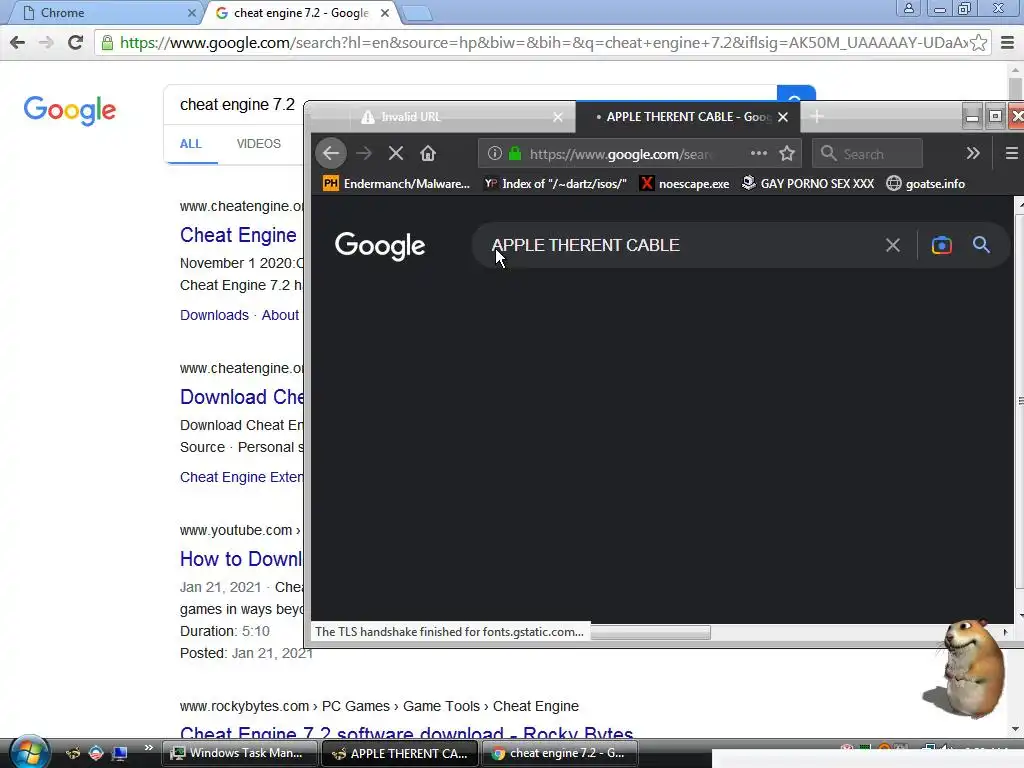The width and height of the screenshot is (1024, 768).
Task: Click the APPLE THERENT CABLE search field
Action: click(679, 246)
